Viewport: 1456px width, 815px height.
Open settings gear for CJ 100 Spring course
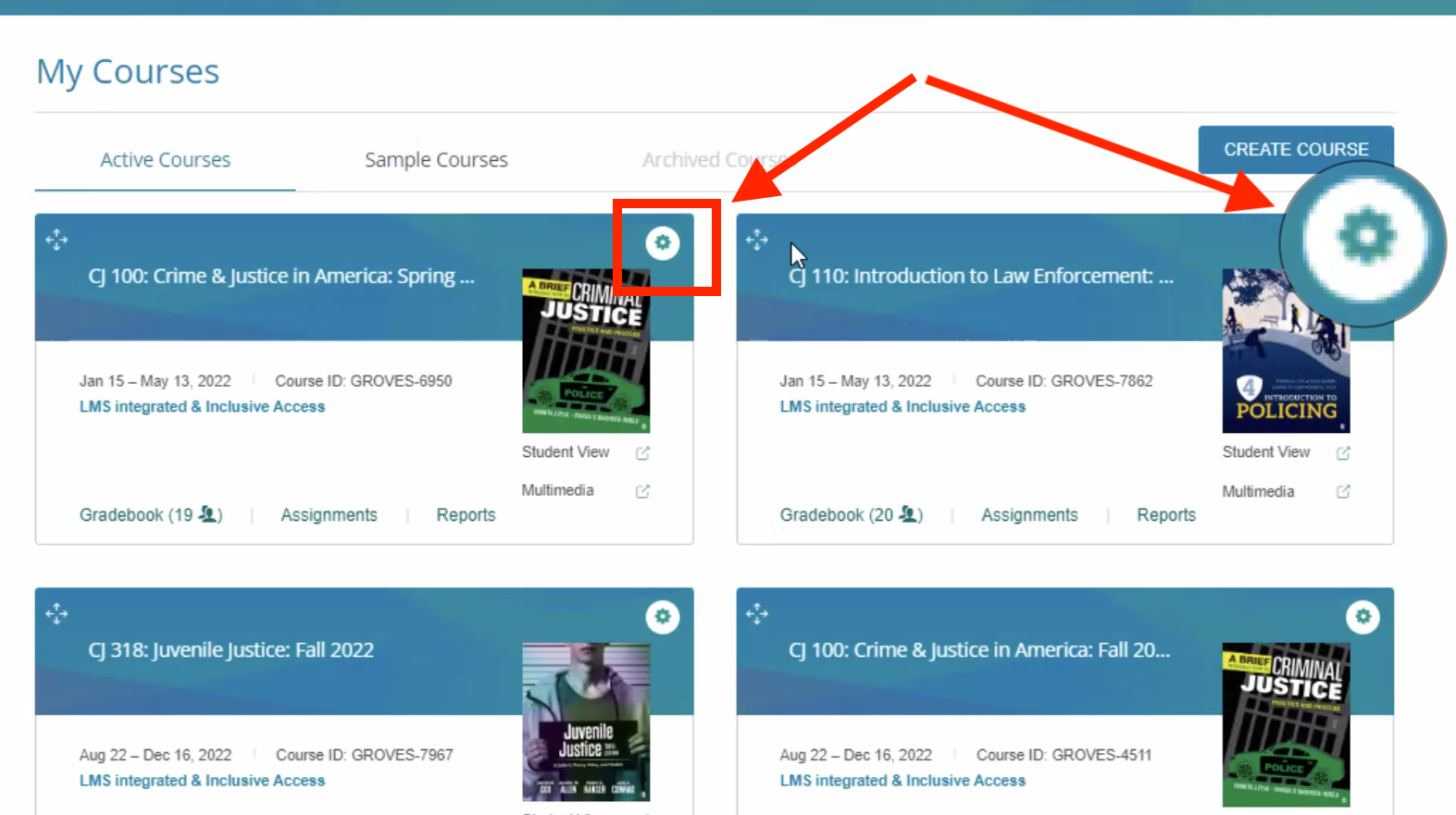click(663, 243)
